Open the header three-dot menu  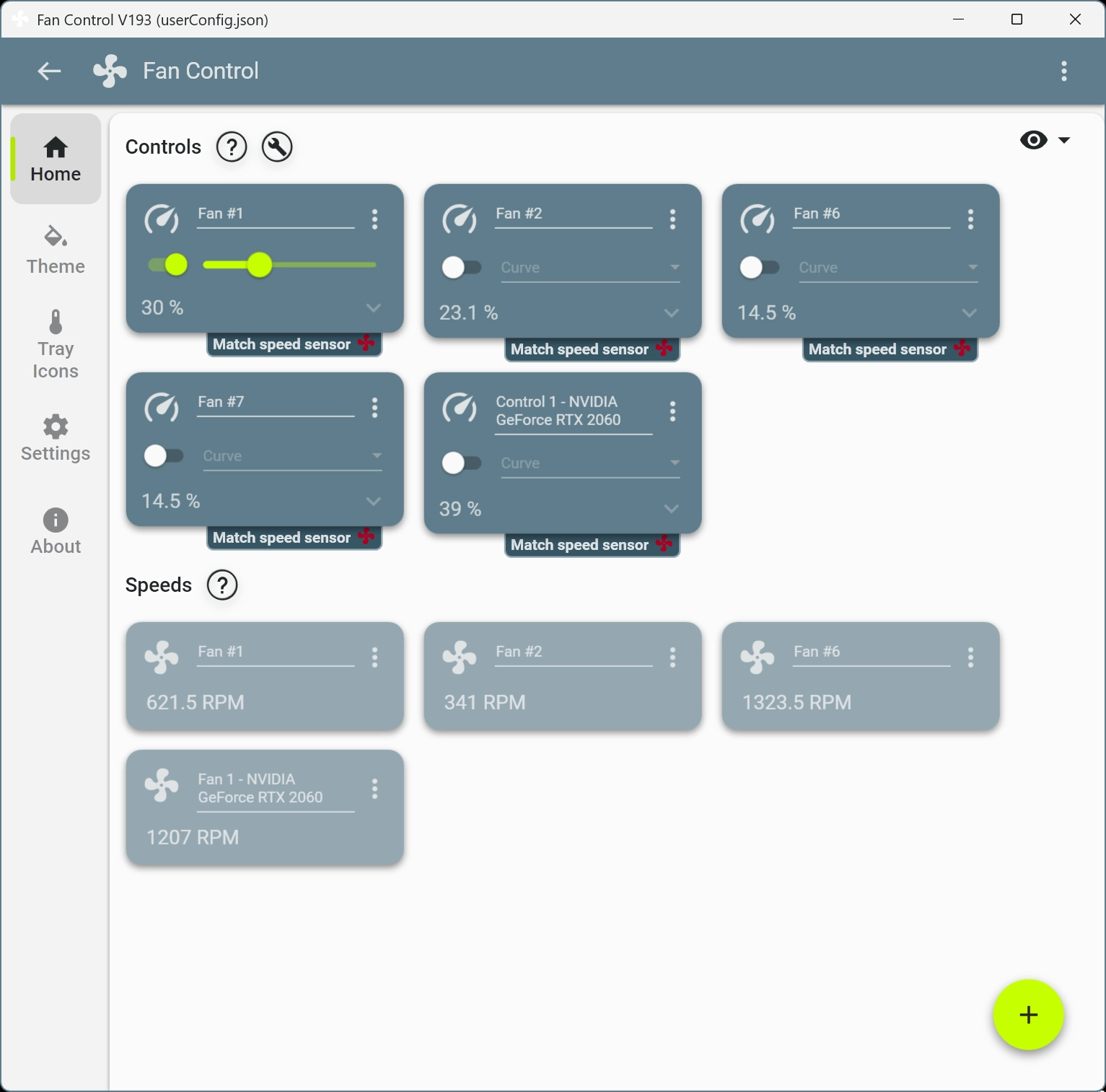pos(1064,71)
